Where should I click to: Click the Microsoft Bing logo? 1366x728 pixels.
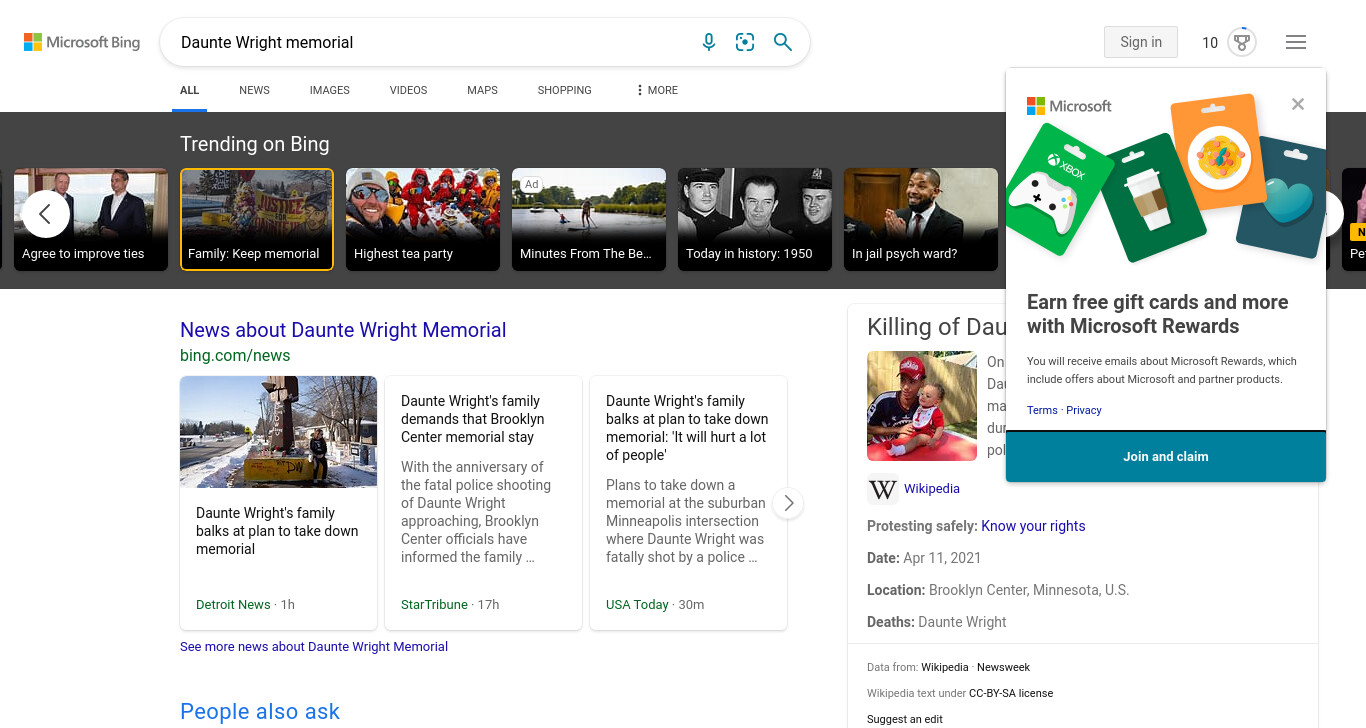point(82,42)
